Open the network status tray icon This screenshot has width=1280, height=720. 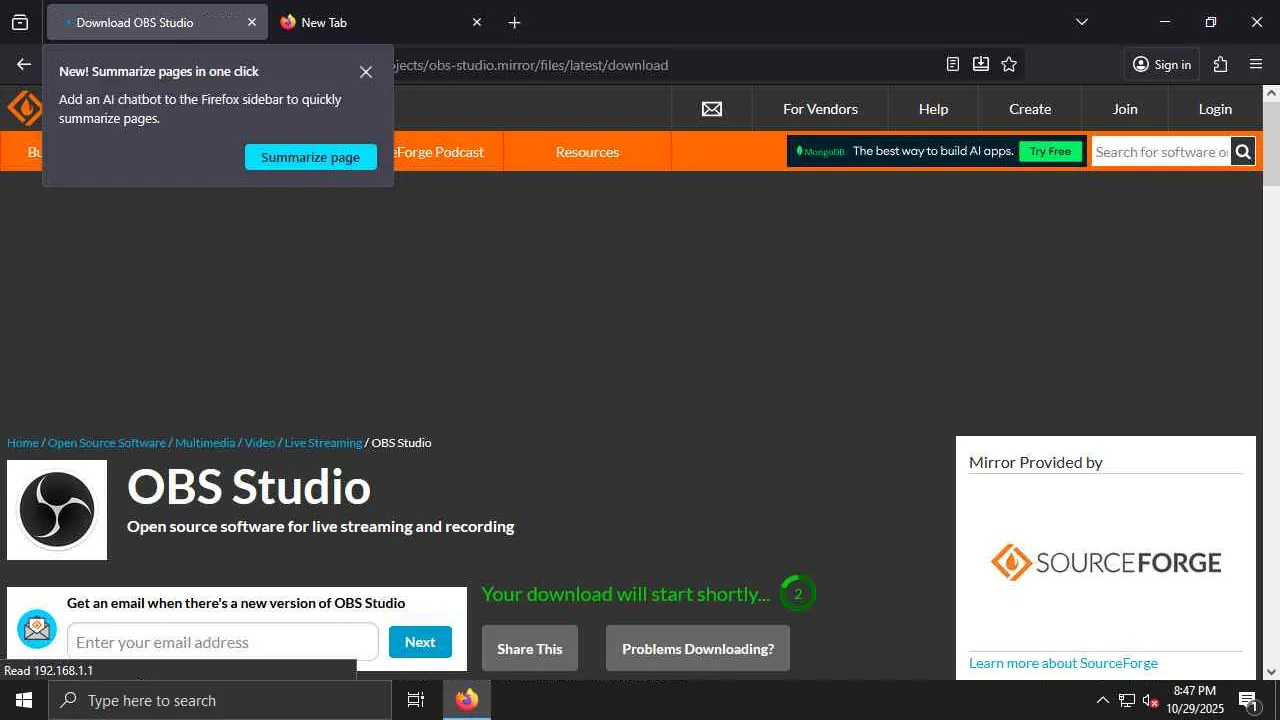tap(1127, 700)
